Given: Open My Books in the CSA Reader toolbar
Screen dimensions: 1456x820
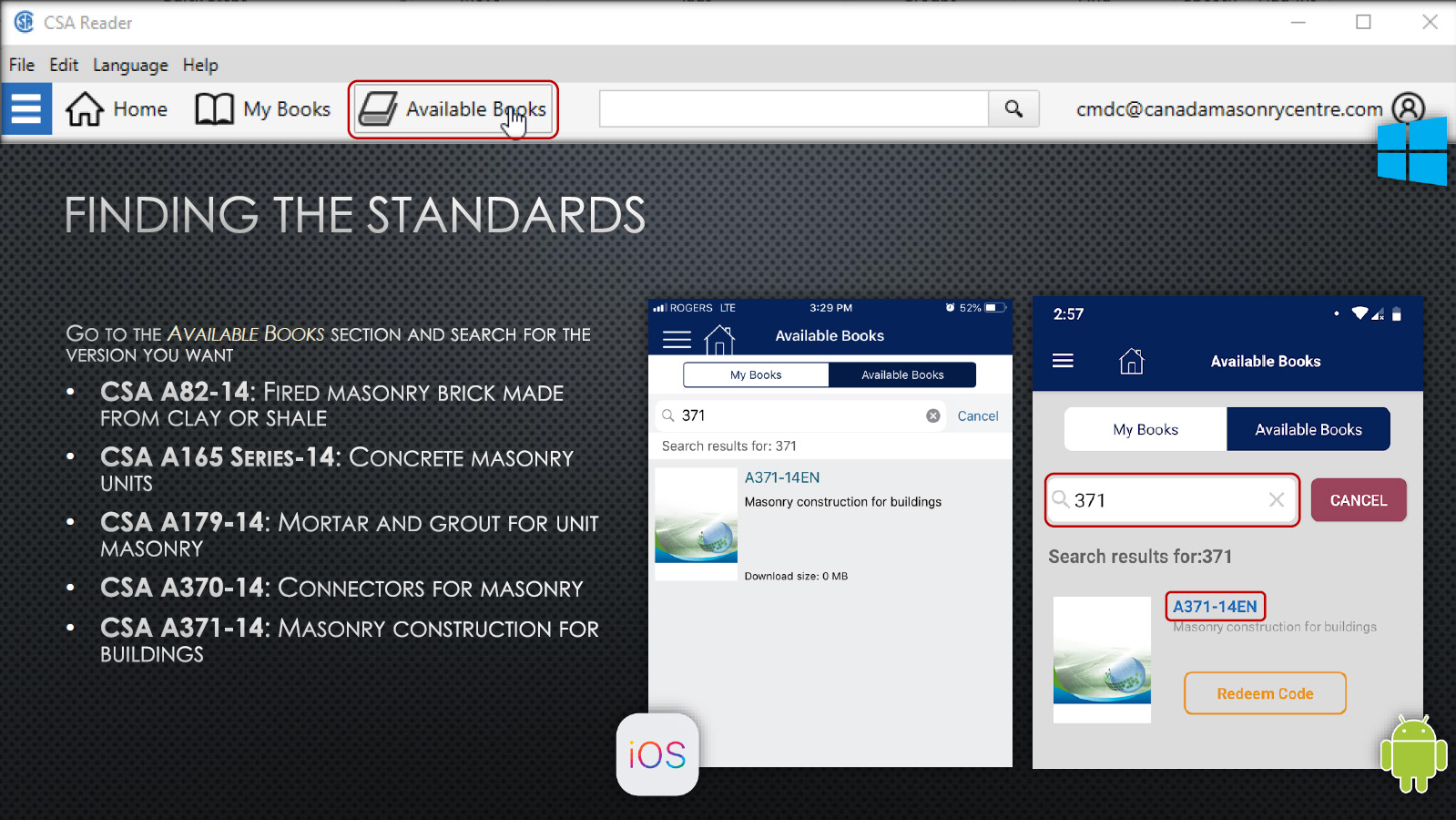Looking at the screenshot, I should (x=263, y=109).
